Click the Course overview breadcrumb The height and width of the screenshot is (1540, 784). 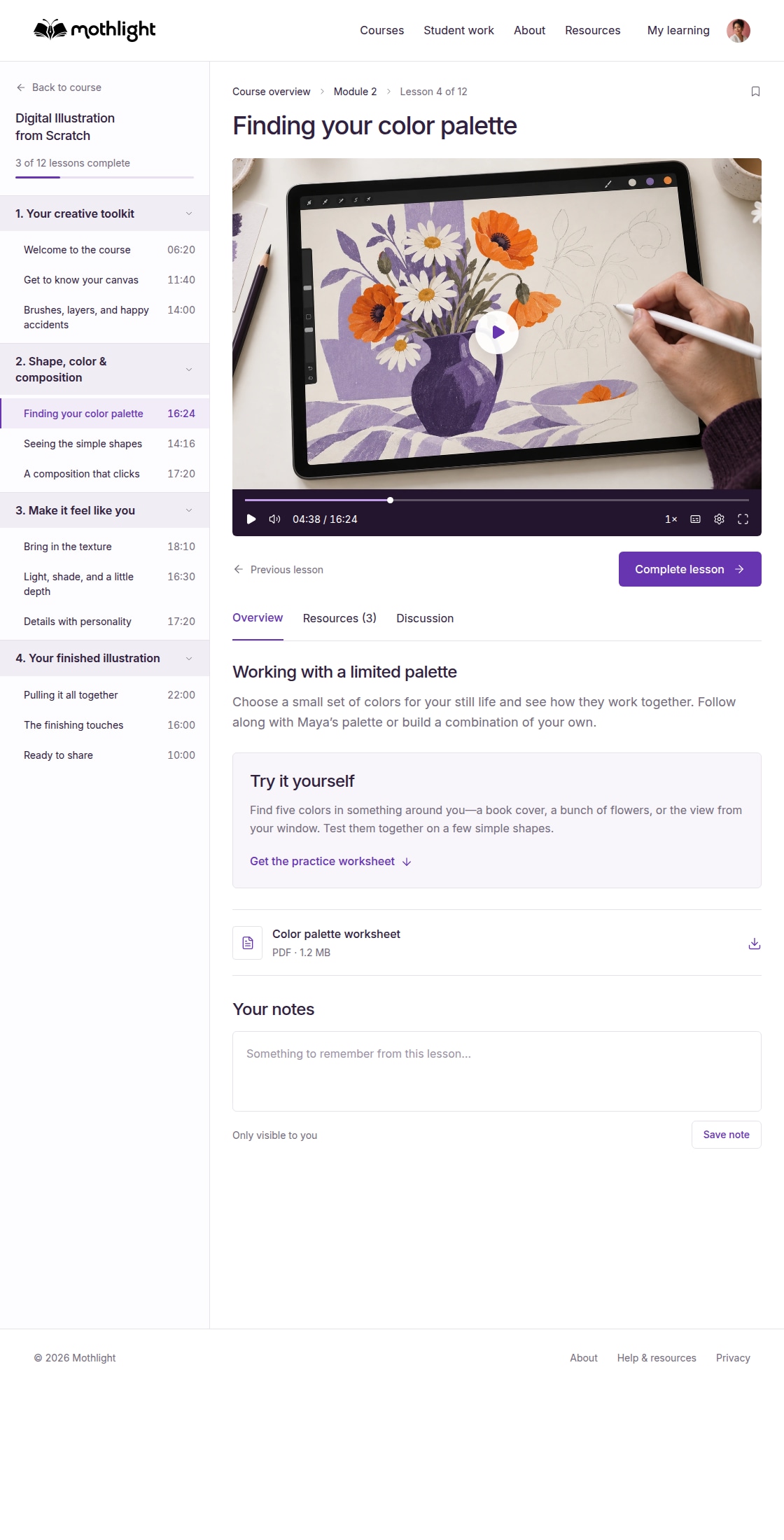coord(271,92)
